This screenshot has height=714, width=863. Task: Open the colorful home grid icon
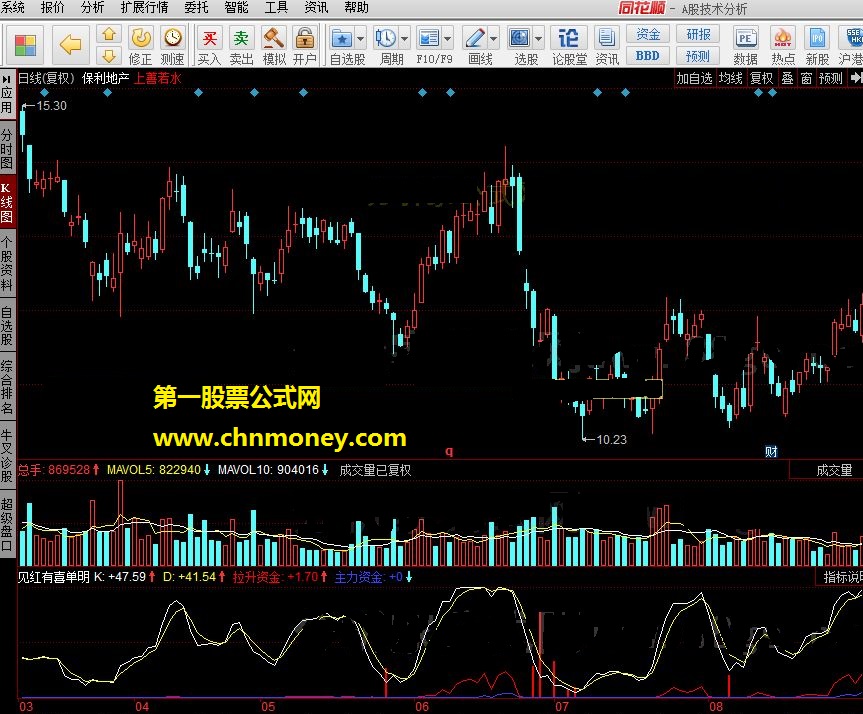pos(25,45)
